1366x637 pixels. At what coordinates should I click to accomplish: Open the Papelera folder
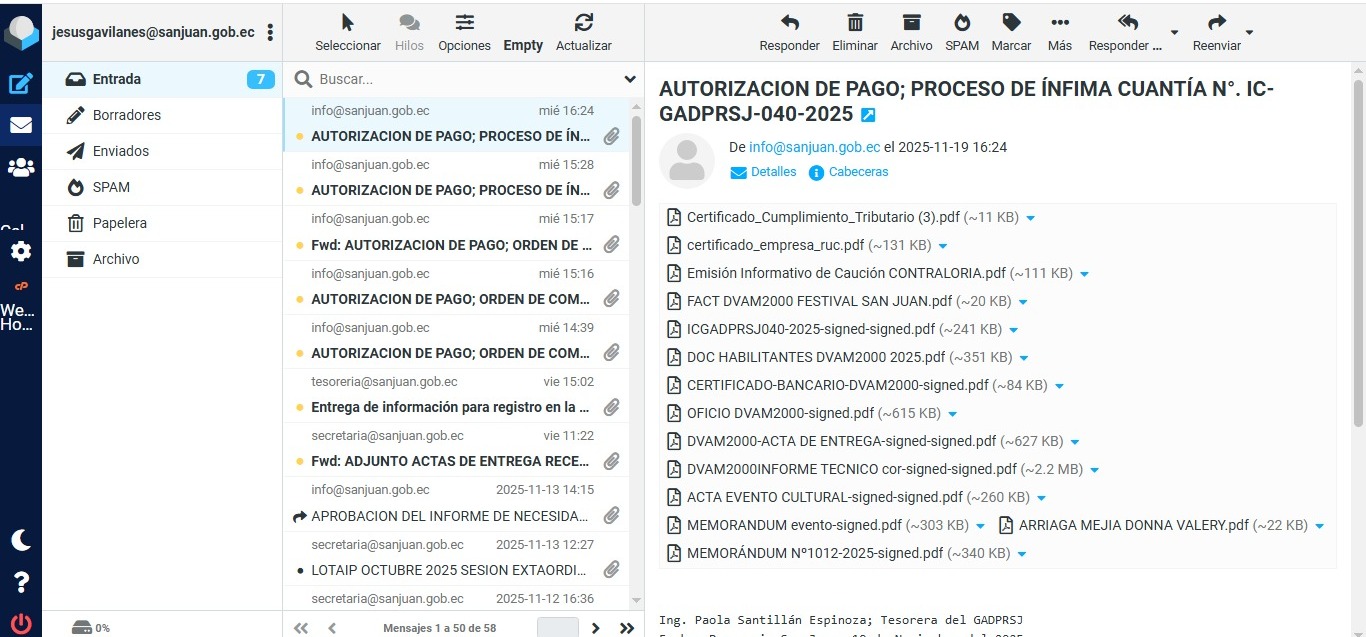pyautogui.click(x=120, y=223)
